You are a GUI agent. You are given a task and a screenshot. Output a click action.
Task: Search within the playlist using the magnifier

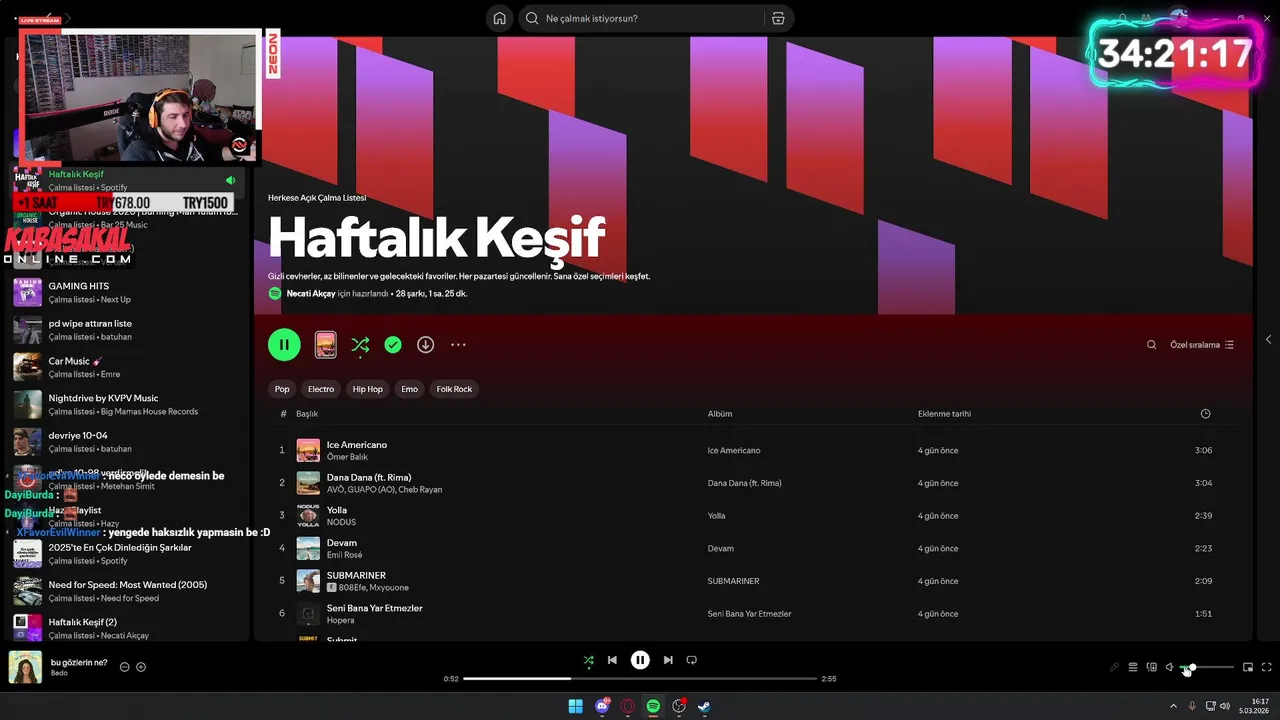pos(1151,345)
